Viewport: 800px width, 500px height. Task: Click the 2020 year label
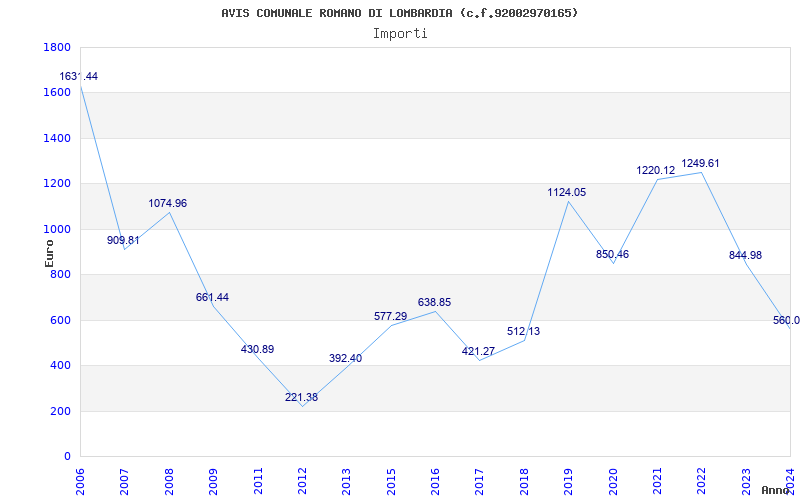613,482
